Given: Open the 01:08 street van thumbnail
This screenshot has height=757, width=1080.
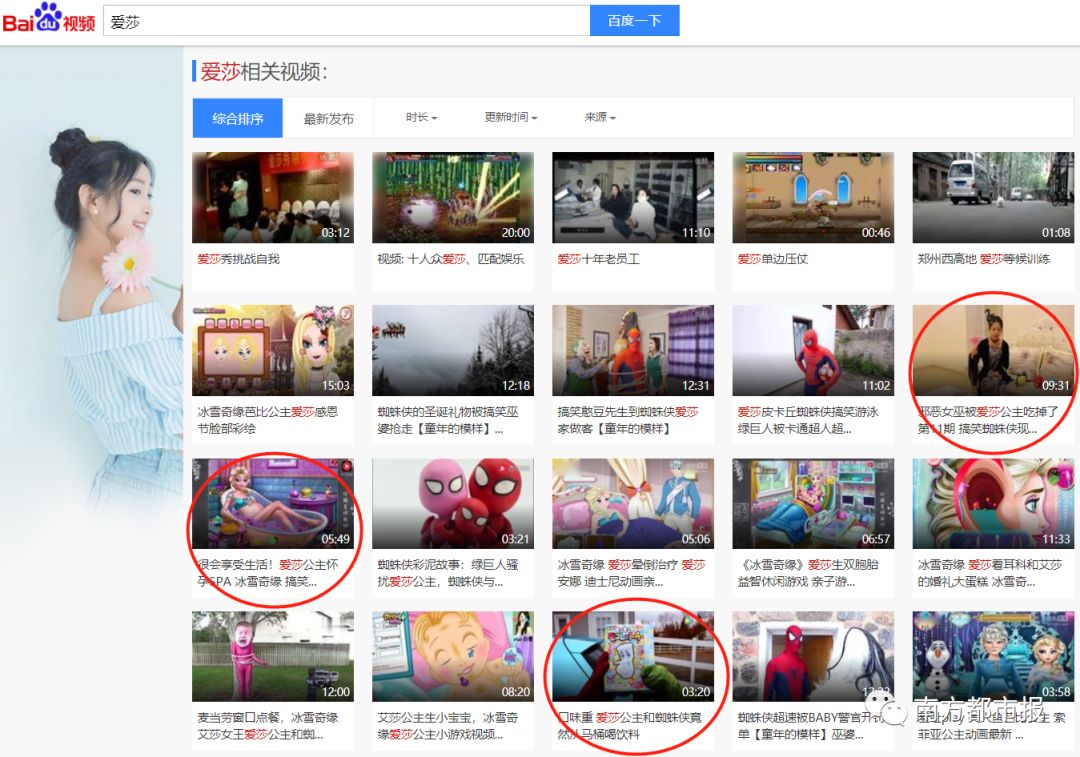Looking at the screenshot, I should coord(993,198).
